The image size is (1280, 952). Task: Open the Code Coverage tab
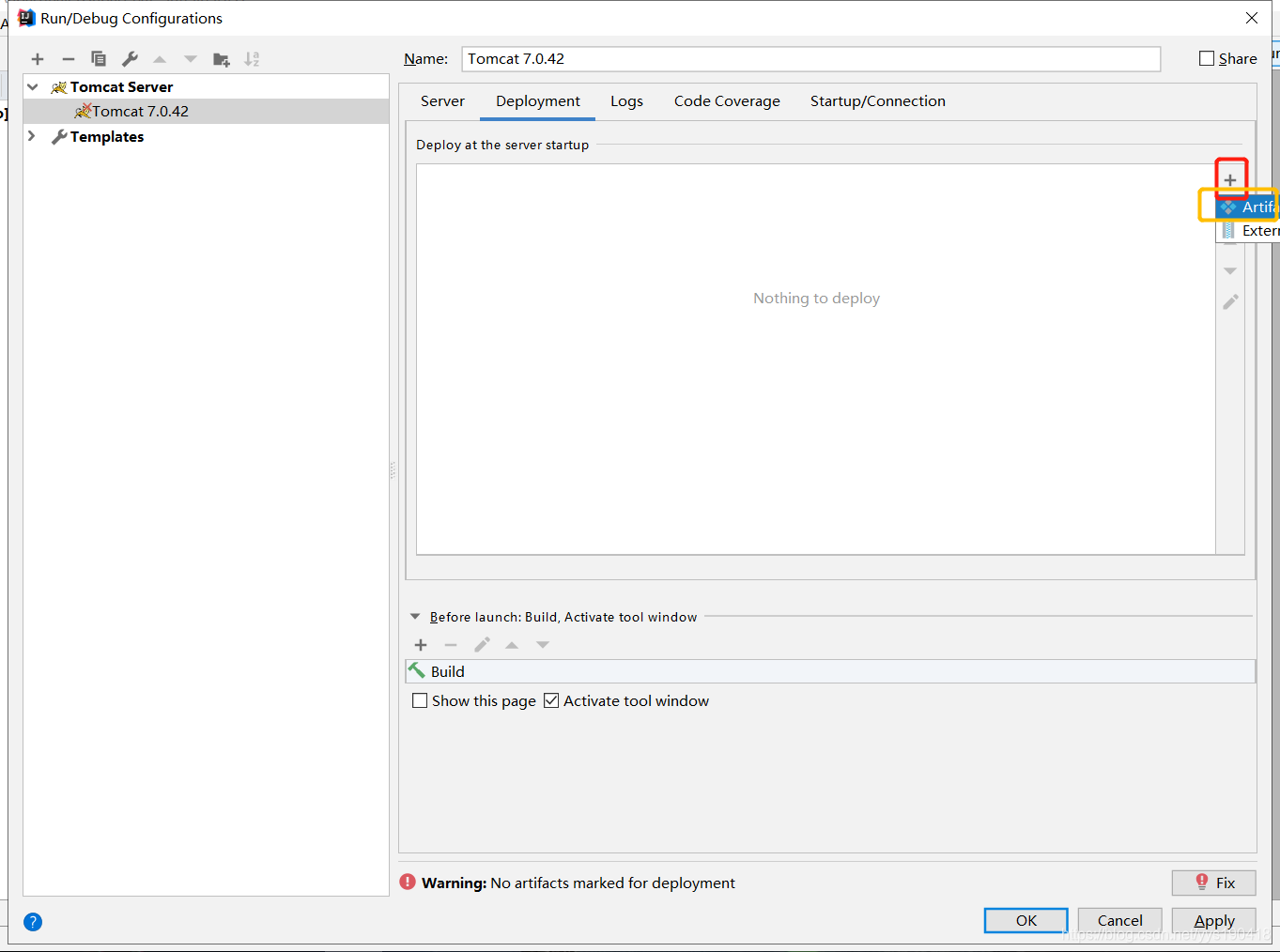727,101
